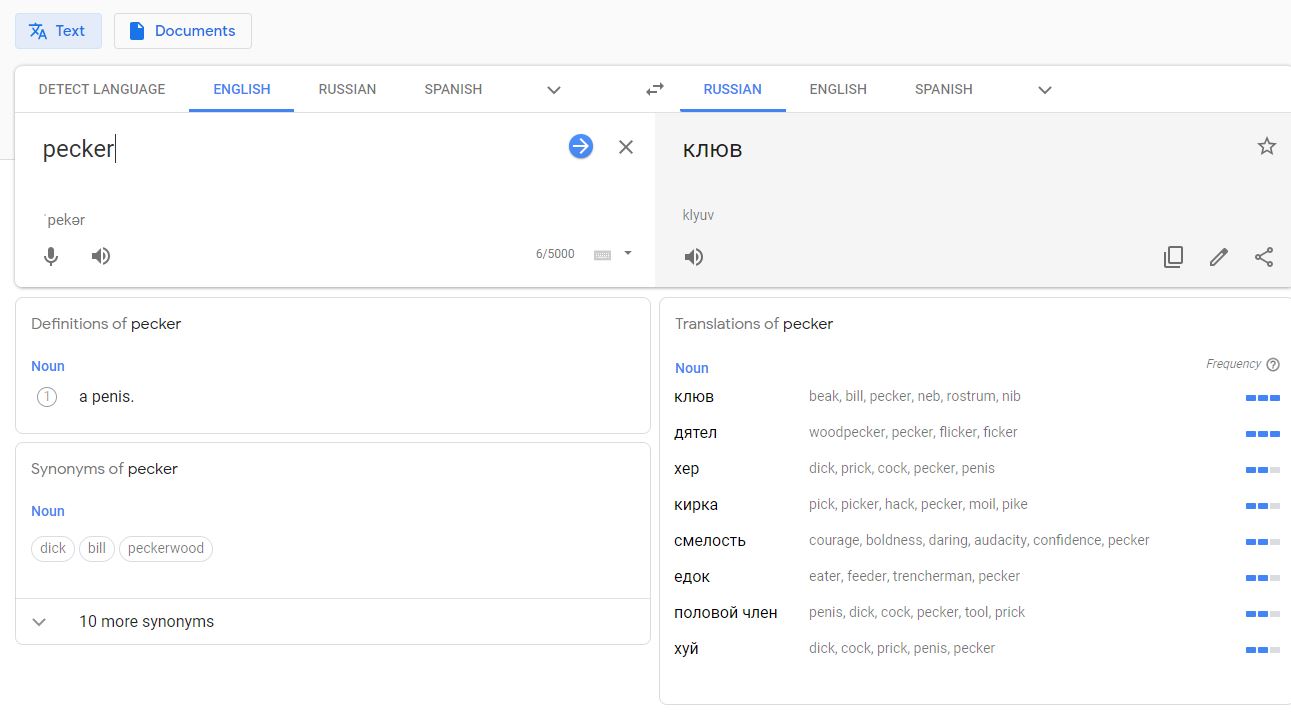Viewport: 1291px width, 719px height.
Task: Click the frequency bar for 'смелость'
Action: click(1263, 542)
